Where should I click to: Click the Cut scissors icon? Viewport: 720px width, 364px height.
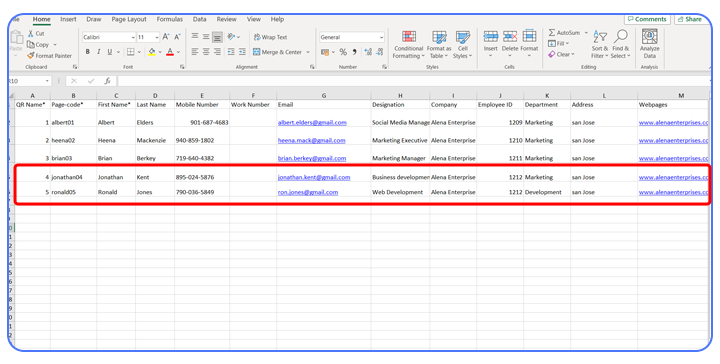coord(31,34)
